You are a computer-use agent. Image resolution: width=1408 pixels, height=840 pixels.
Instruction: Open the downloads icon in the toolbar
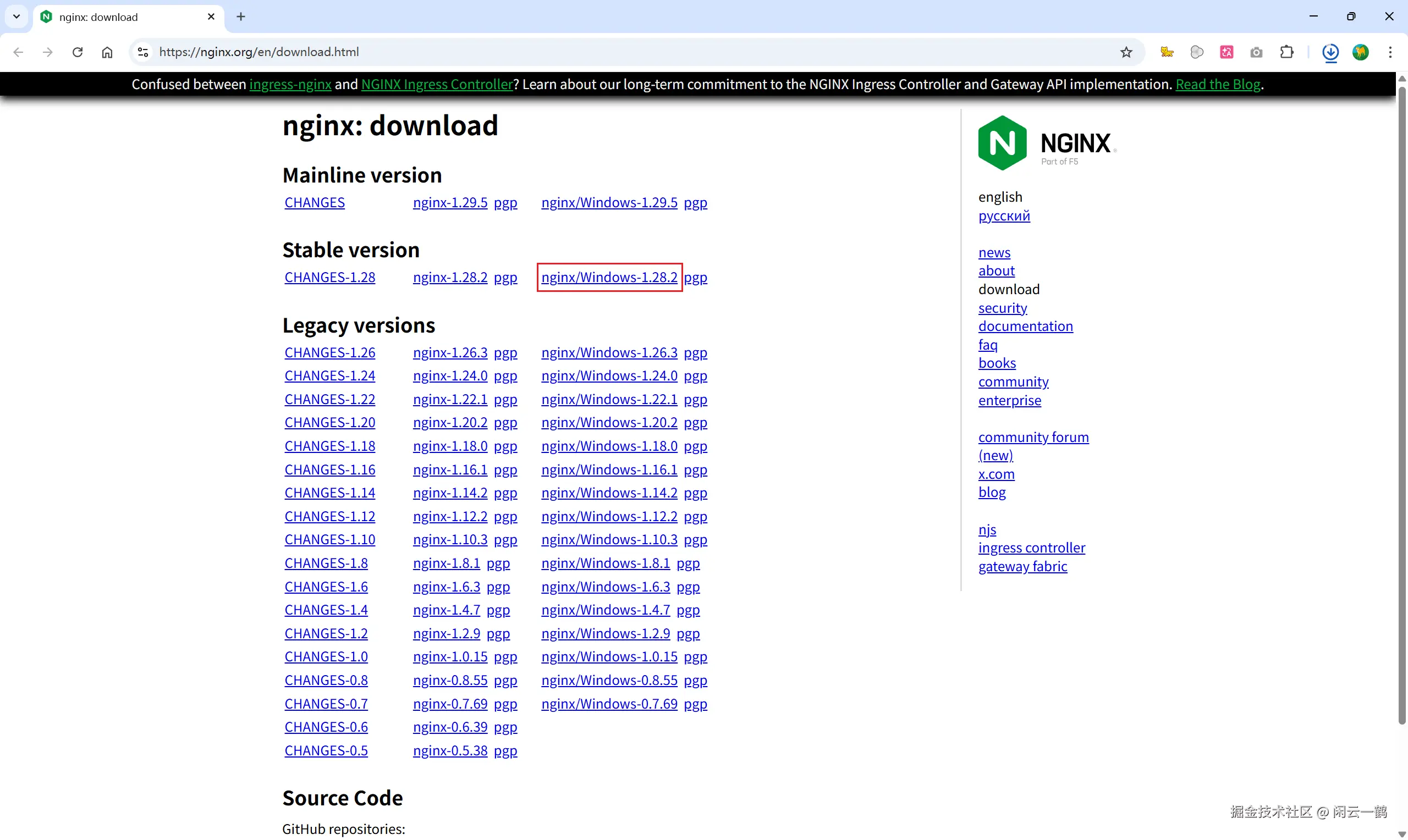1330,52
